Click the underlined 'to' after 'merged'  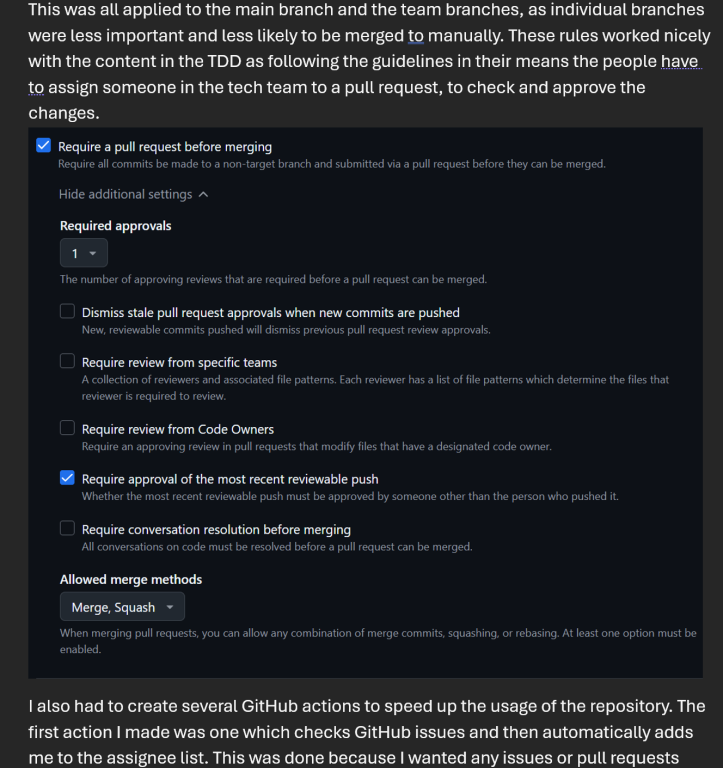416,36
